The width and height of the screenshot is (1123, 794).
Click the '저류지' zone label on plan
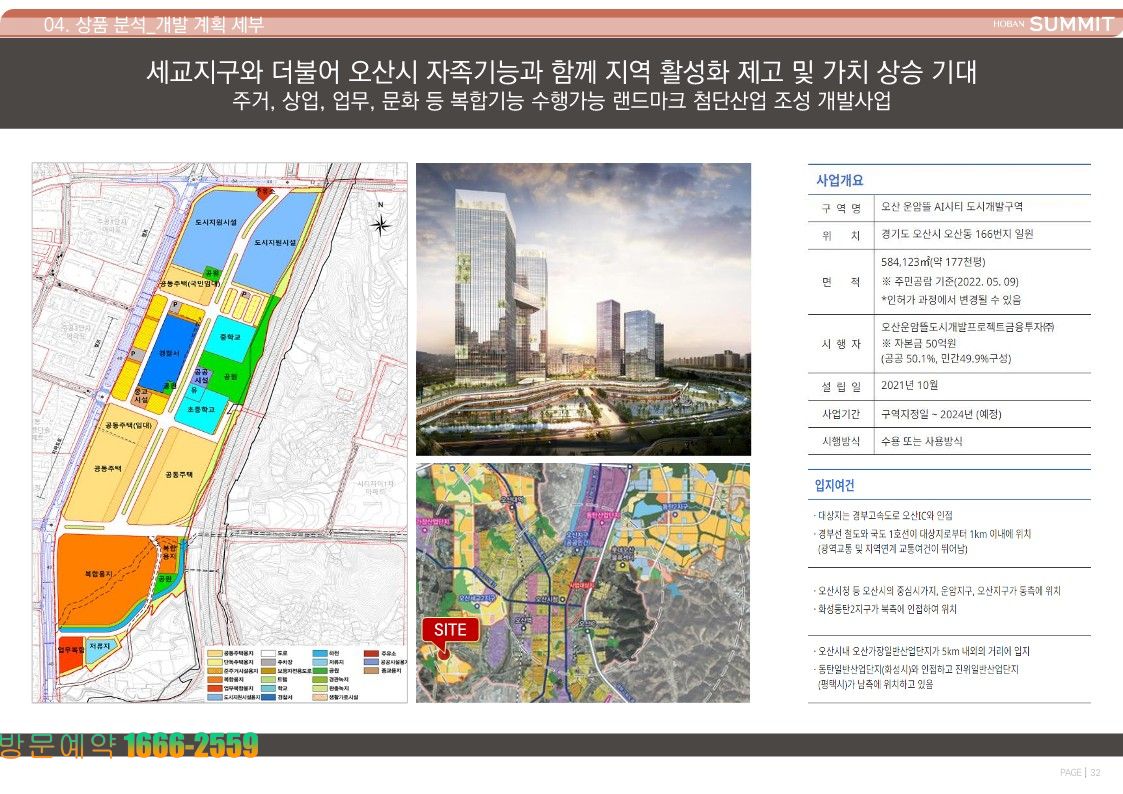pos(100,646)
